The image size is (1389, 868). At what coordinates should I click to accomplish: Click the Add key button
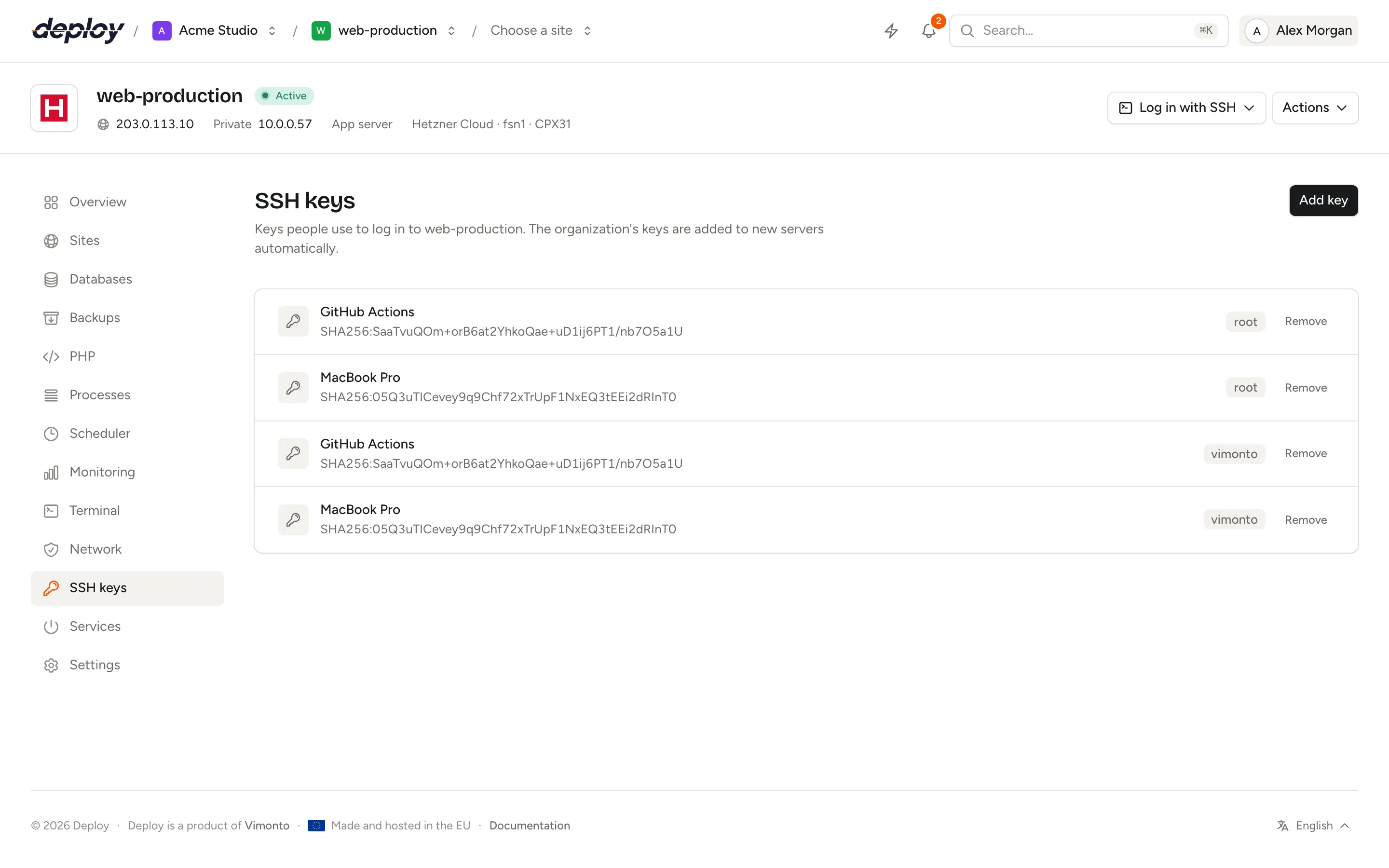pos(1323,200)
